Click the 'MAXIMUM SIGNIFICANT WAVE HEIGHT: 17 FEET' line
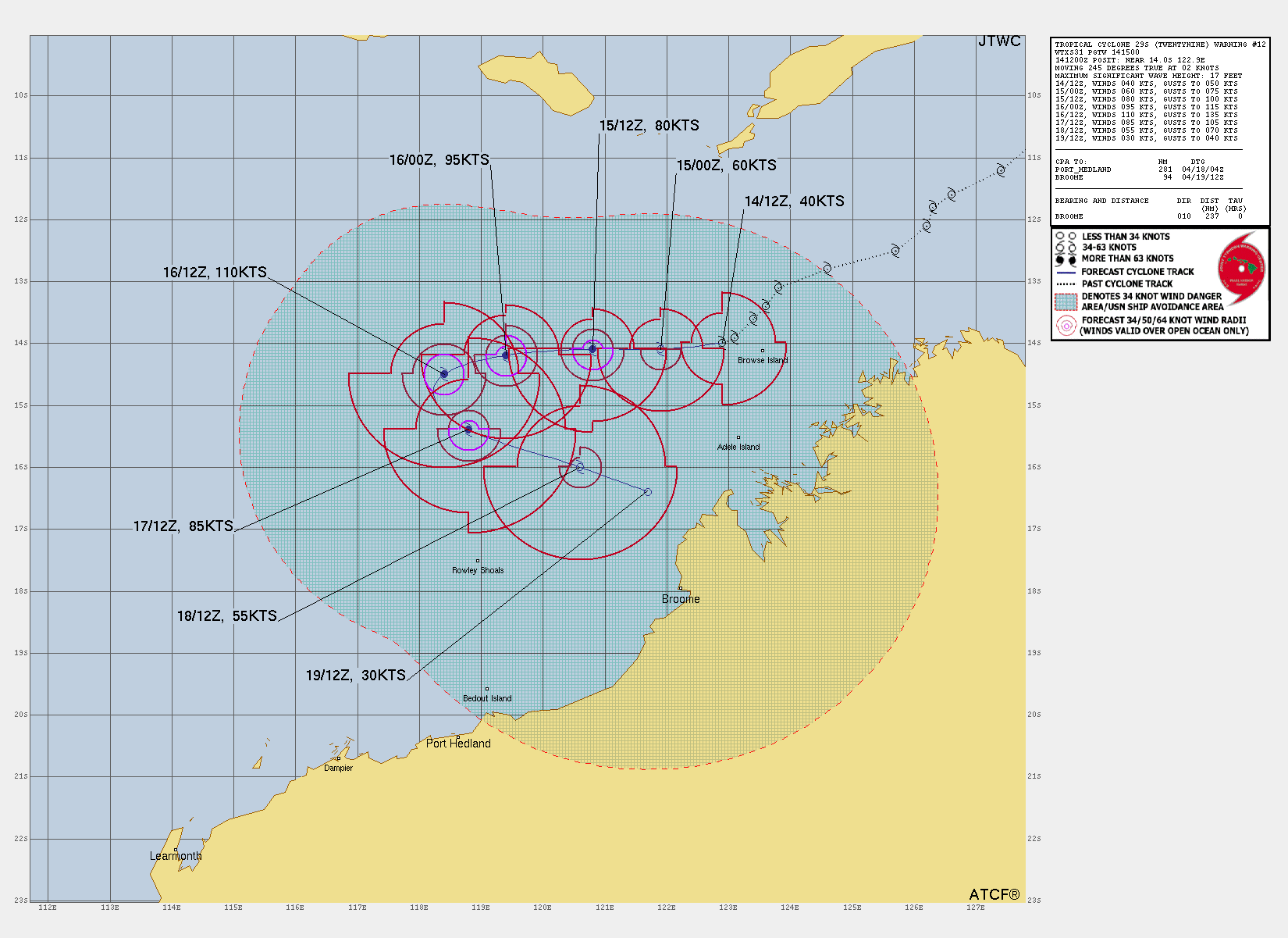Image resolution: width=1288 pixels, height=938 pixels. 1148,76
